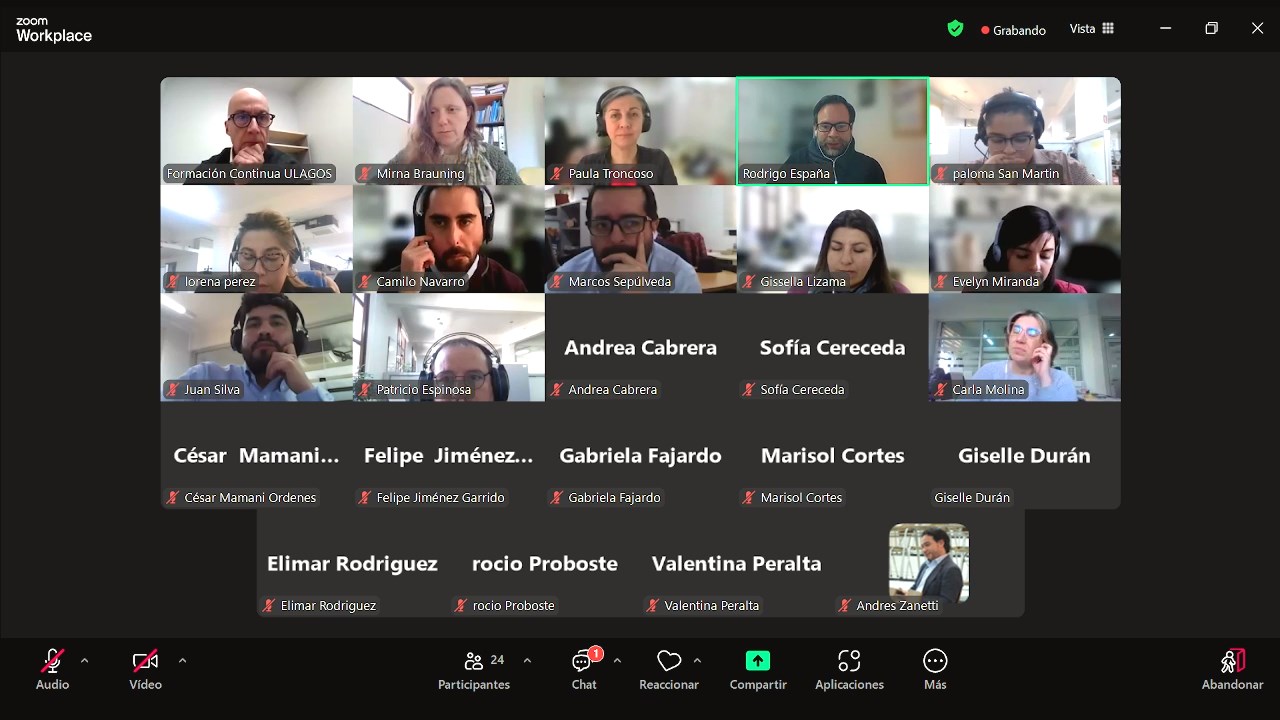
Task: Click the green encryption shield icon
Action: click(955, 29)
